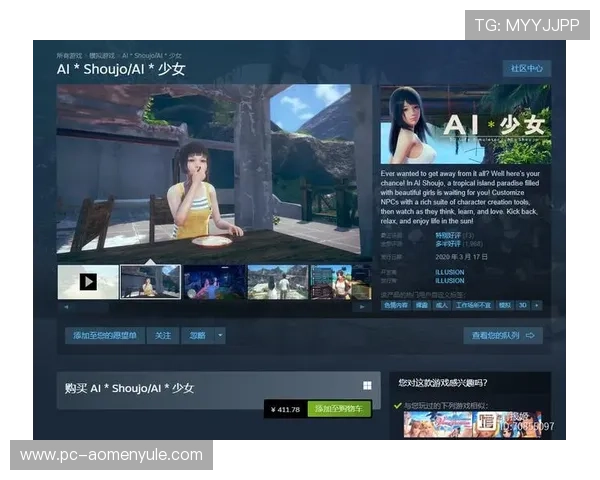
Task: Click the ILLUSION developer link
Action: [x=450, y=272]
